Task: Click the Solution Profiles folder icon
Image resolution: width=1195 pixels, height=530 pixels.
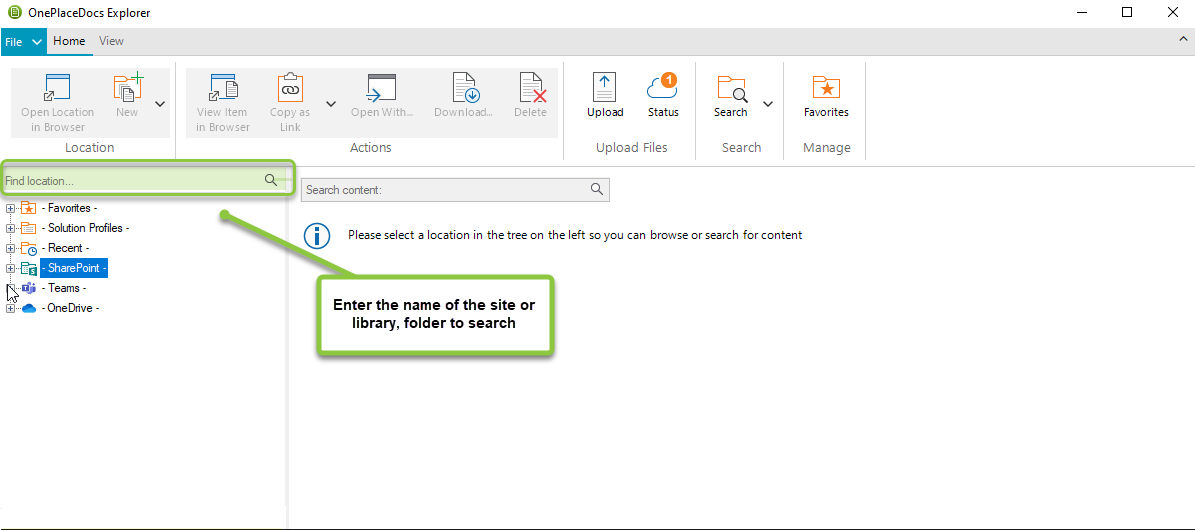Action: 29,228
